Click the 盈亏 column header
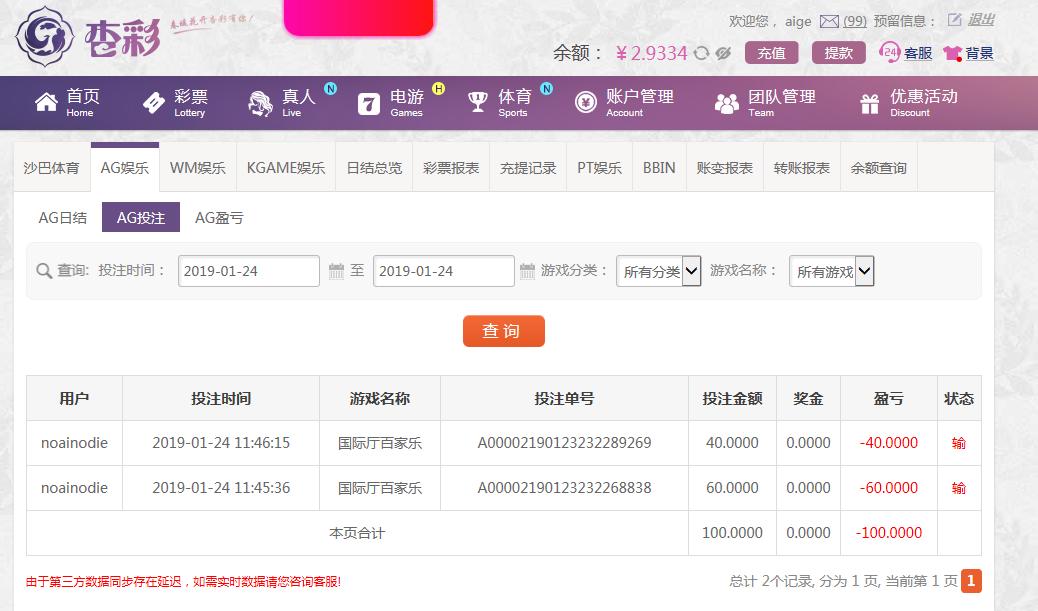Screen dimensions: 1038x611 (888, 399)
